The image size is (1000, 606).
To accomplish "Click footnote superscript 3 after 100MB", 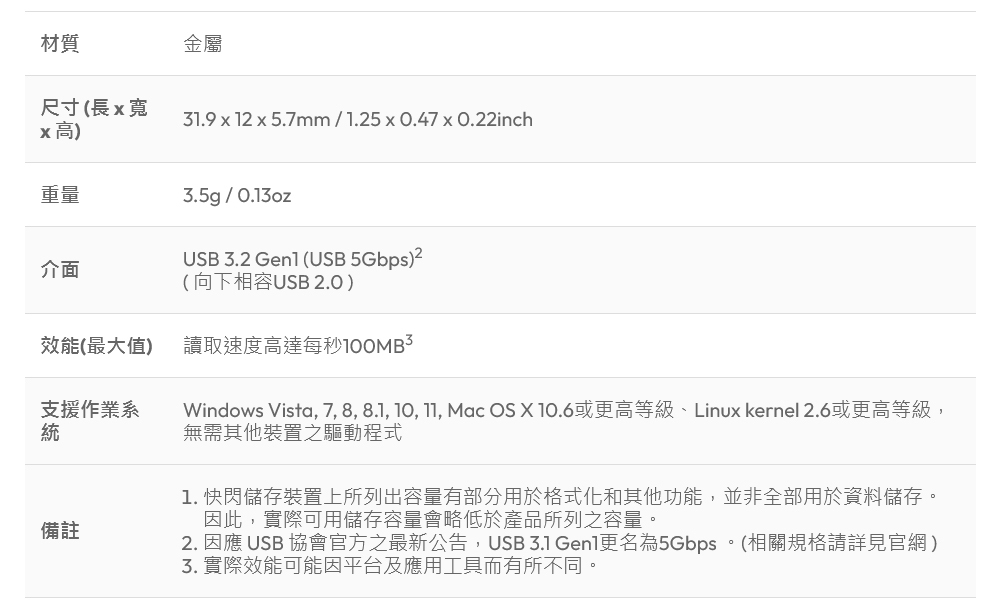I will [x=409, y=341].
